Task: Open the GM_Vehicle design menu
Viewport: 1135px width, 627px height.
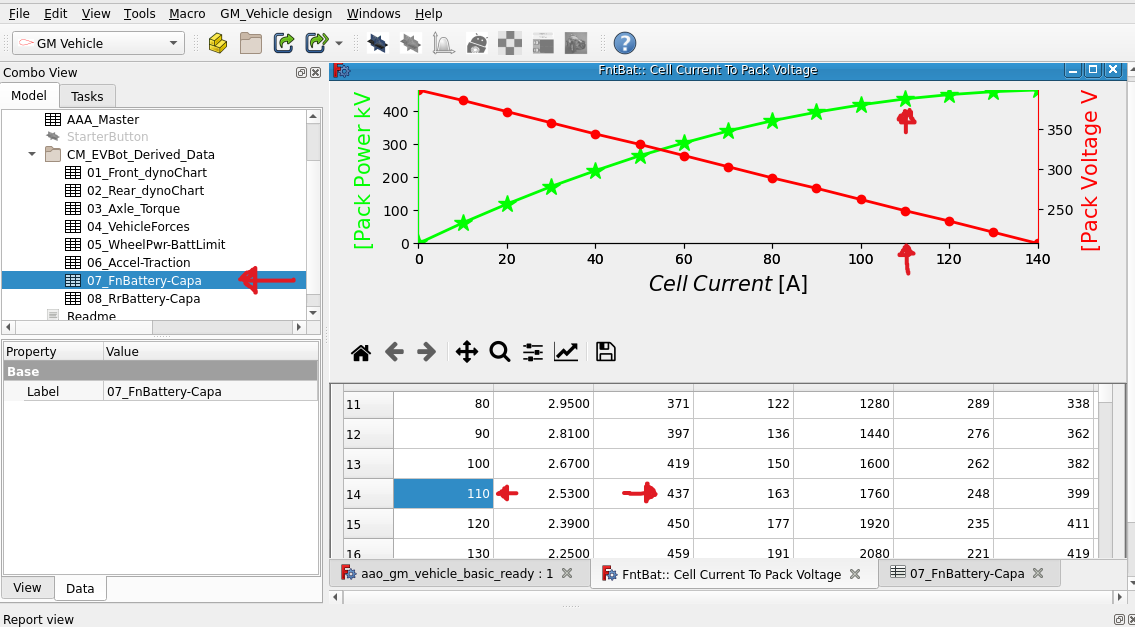Action: tap(276, 14)
